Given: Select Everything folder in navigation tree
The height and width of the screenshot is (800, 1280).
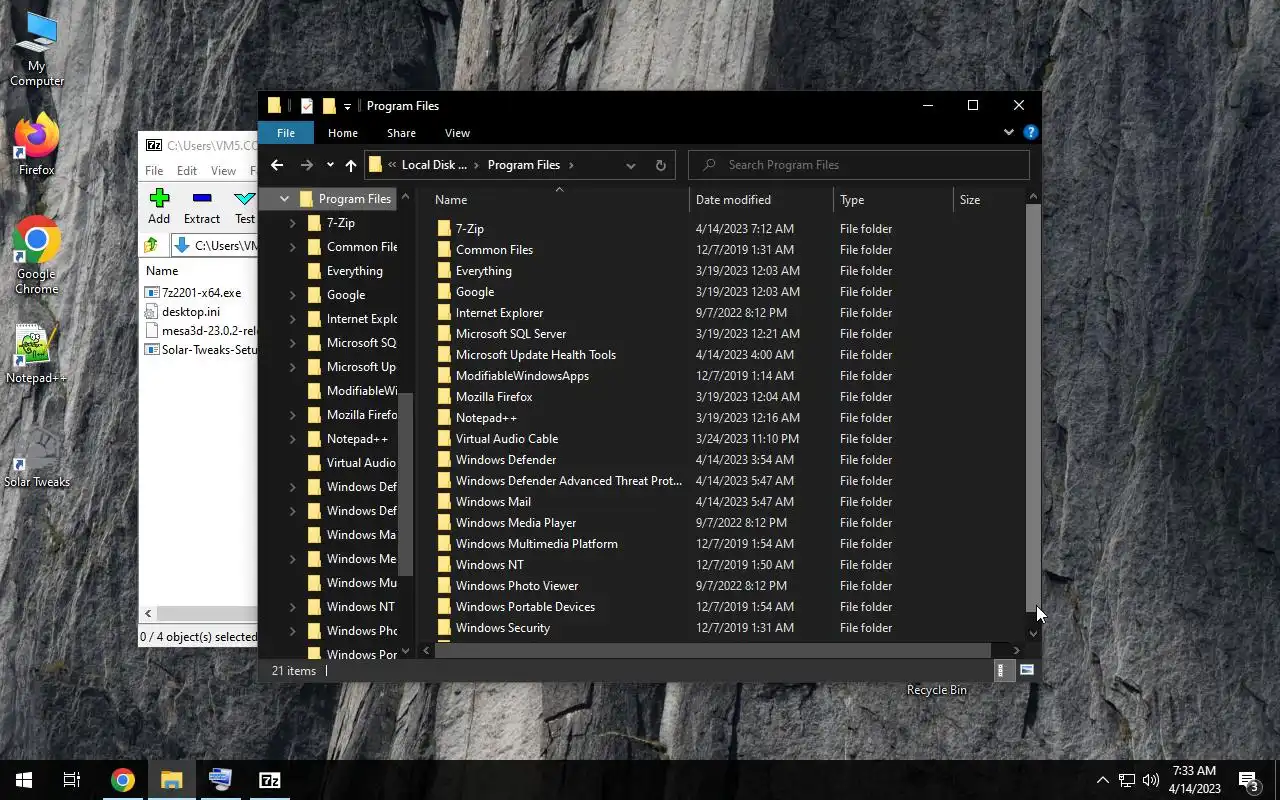Looking at the screenshot, I should [x=354, y=271].
